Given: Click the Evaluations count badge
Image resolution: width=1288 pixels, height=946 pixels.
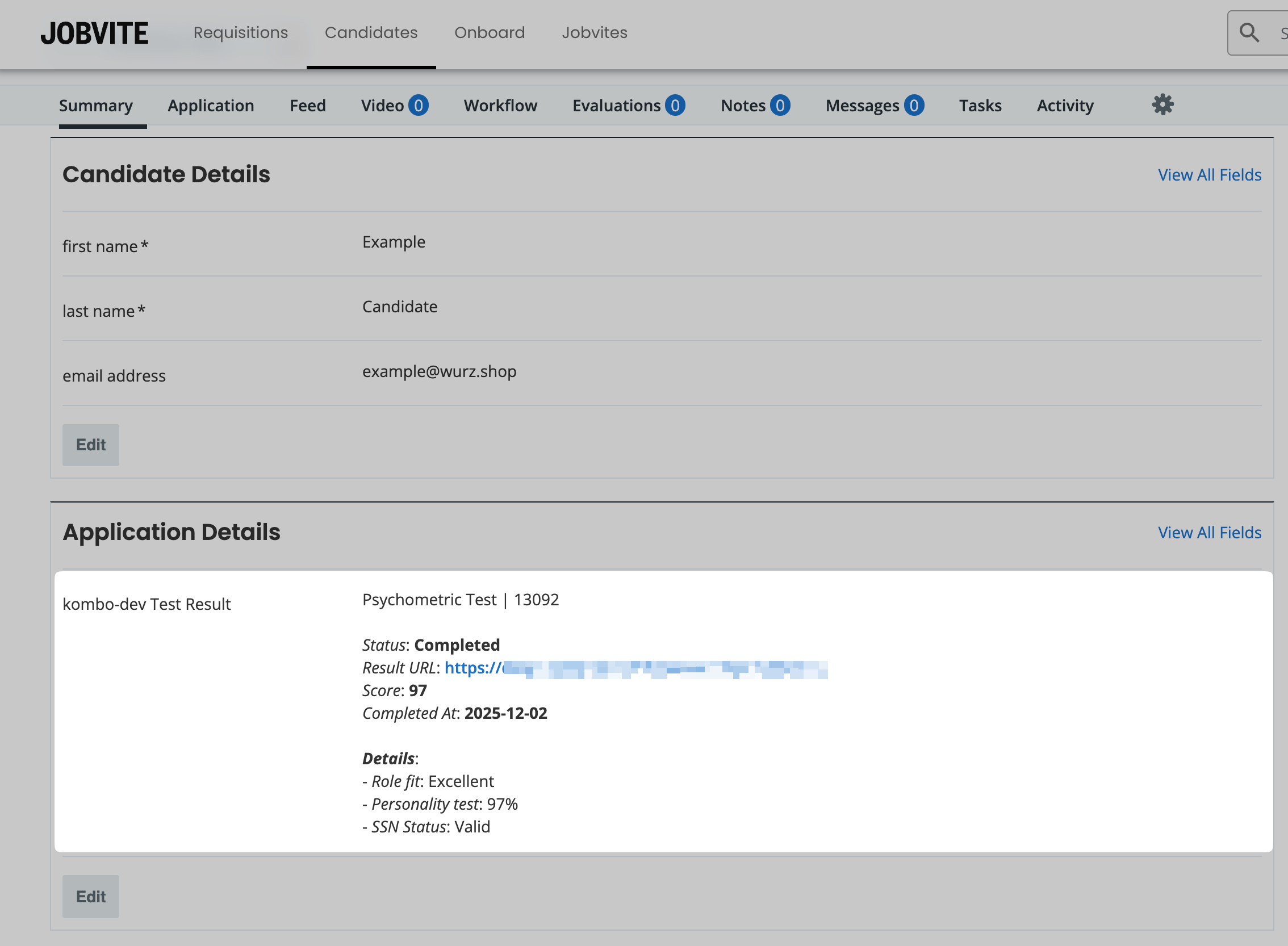Looking at the screenshot, I should tap(675, 106).
